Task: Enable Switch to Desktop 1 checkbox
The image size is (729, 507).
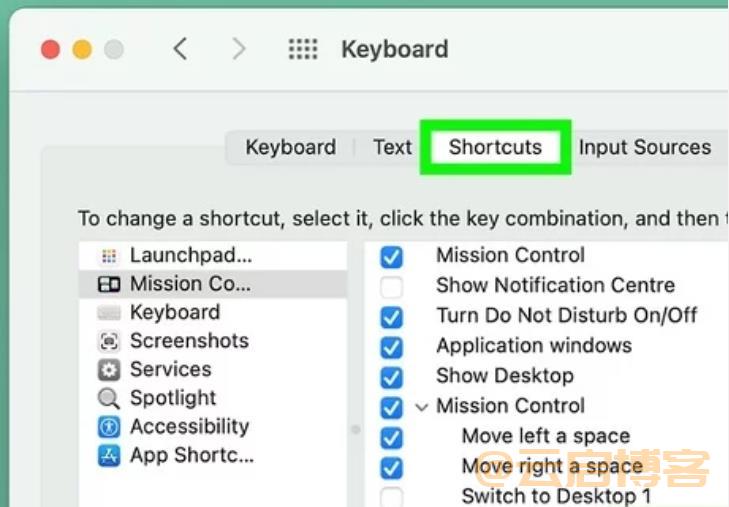Action: pyautogui.click(x=391, y=497)
